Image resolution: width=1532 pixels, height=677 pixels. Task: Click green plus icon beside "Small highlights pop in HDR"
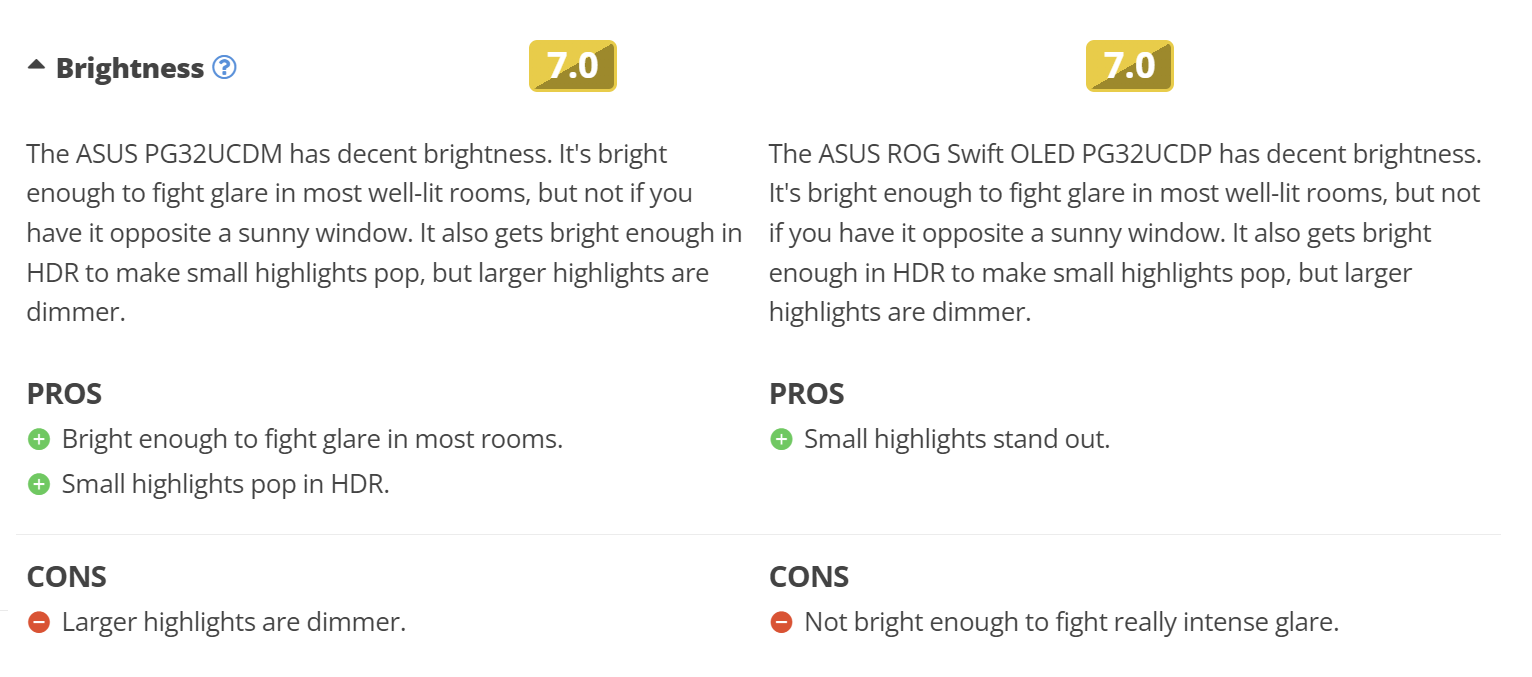39,484
